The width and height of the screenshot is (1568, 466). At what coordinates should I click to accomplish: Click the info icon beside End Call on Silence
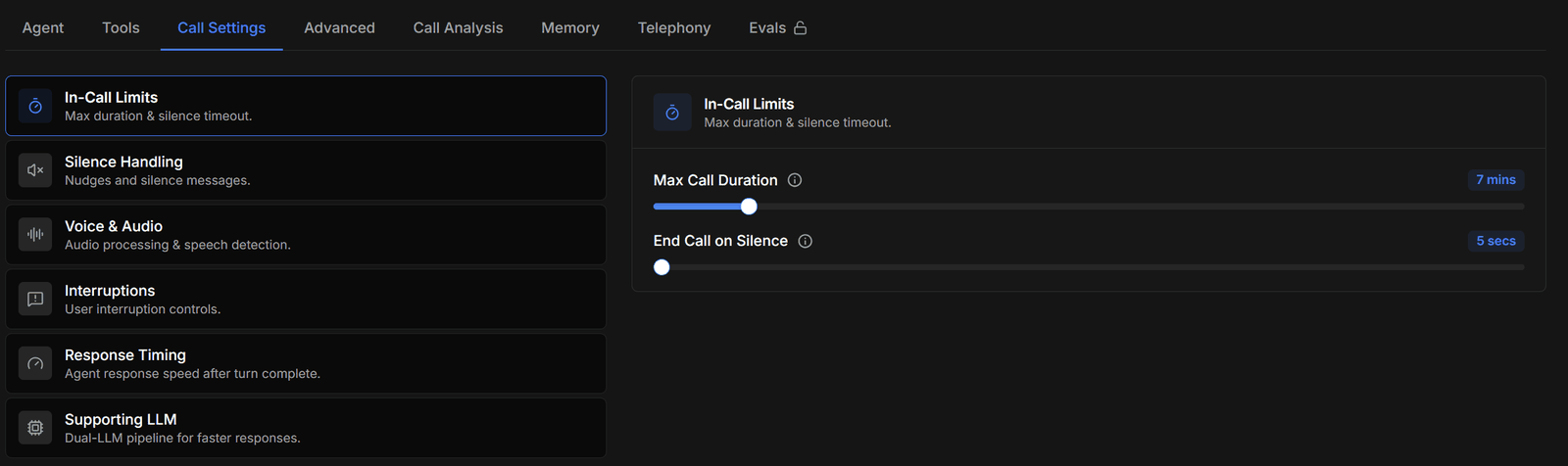(806, 241)
